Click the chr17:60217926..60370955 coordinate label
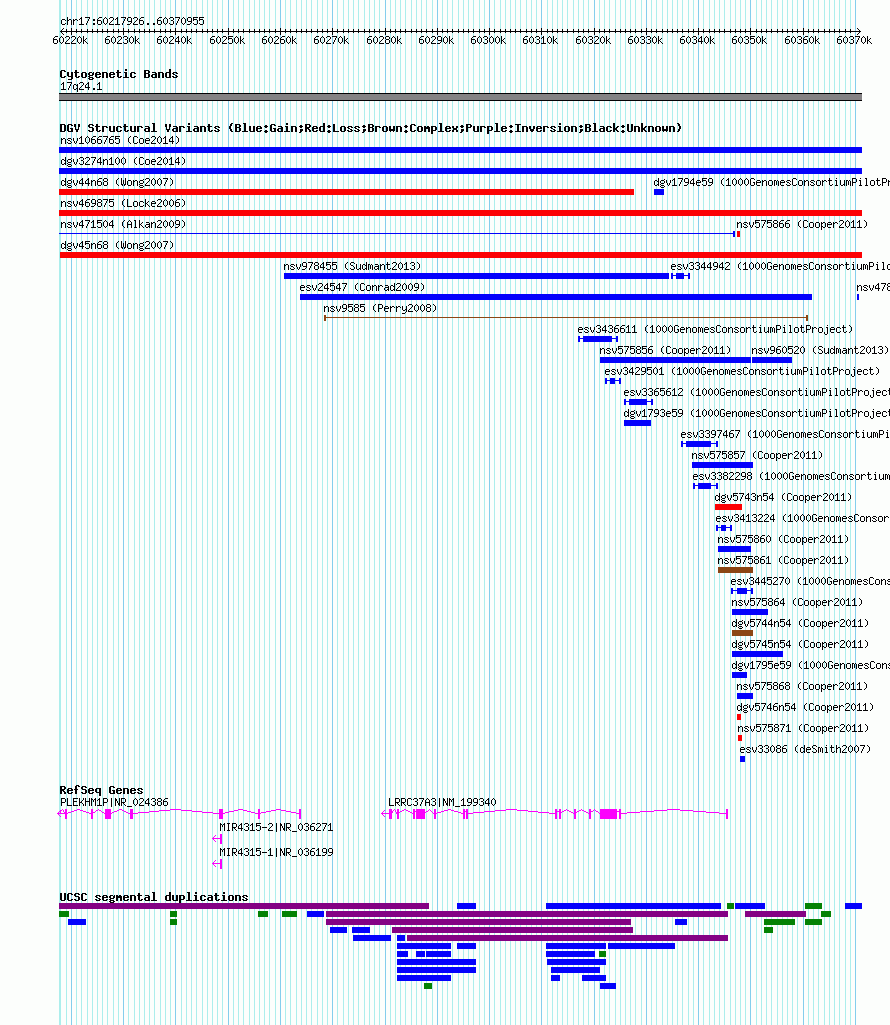The image size is (890, 1025). 132,21
